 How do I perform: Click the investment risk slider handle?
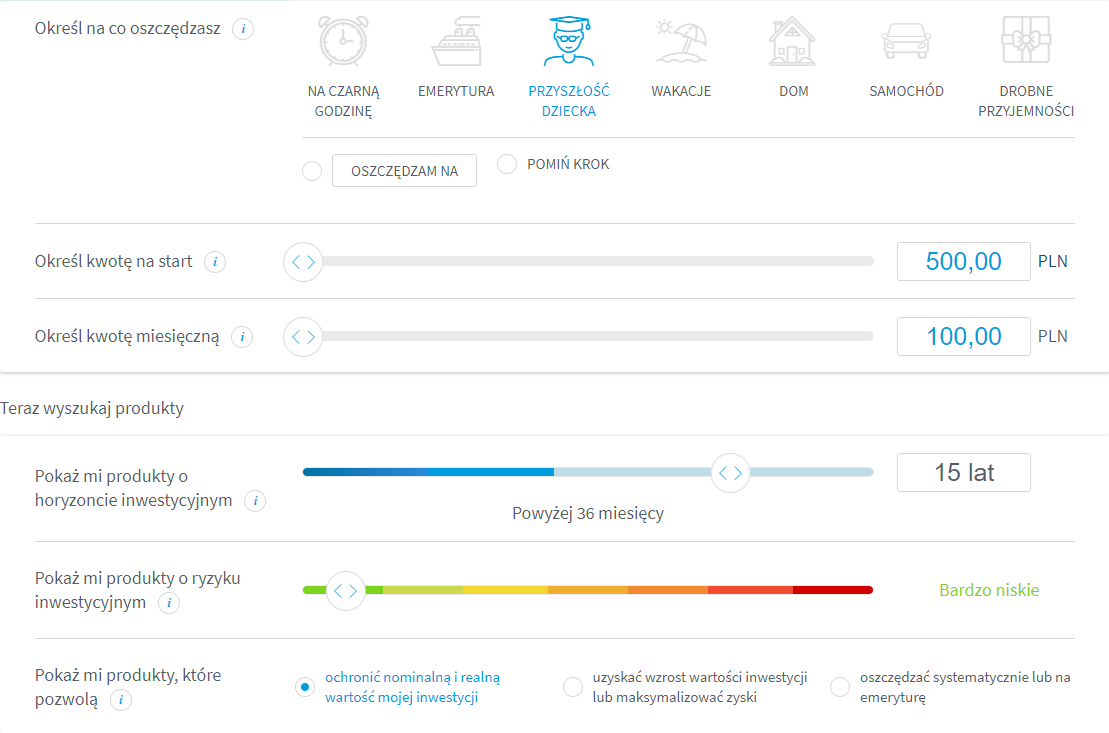point(346,591)
